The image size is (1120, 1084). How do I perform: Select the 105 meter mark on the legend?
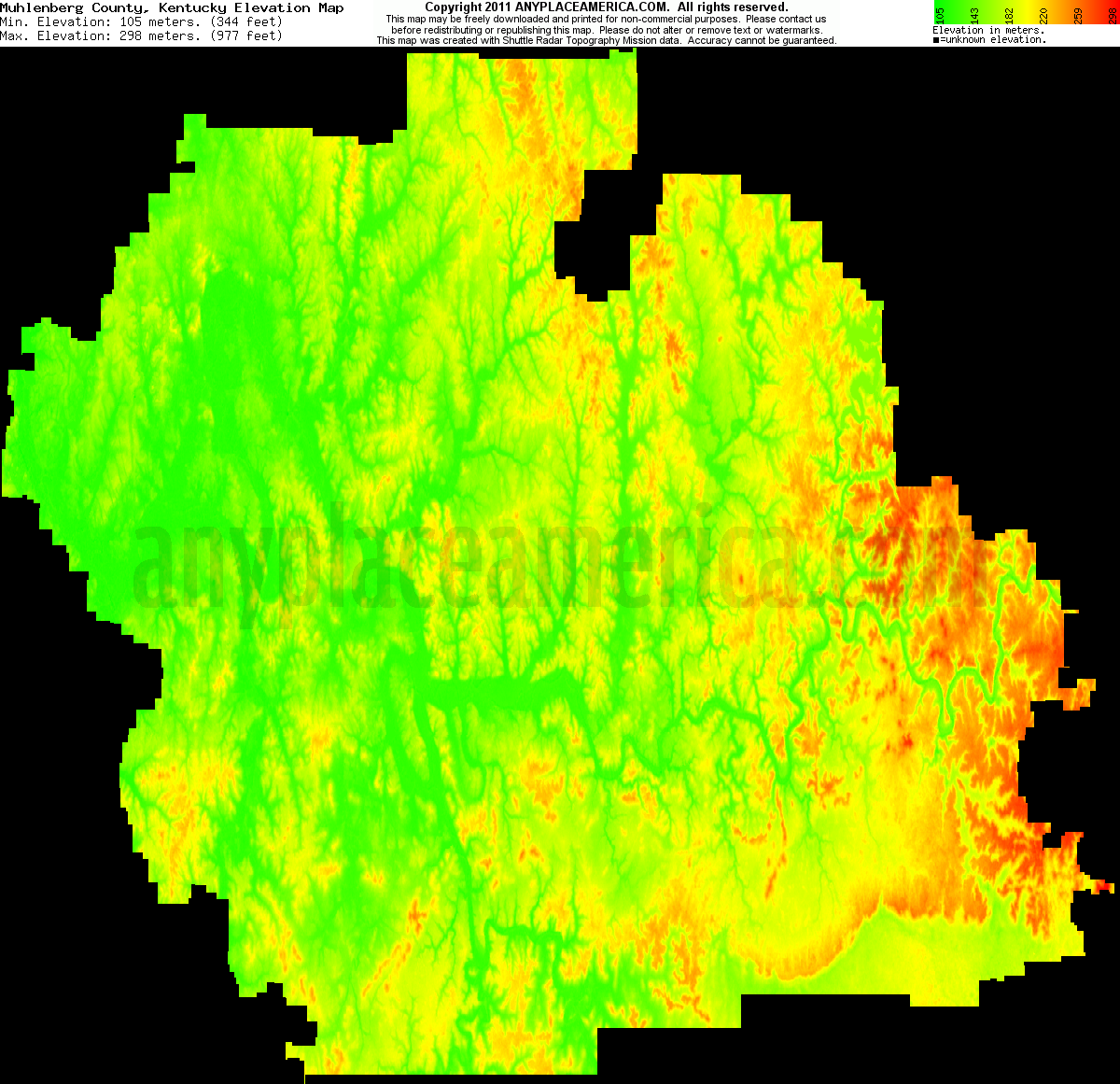point(941,14)
